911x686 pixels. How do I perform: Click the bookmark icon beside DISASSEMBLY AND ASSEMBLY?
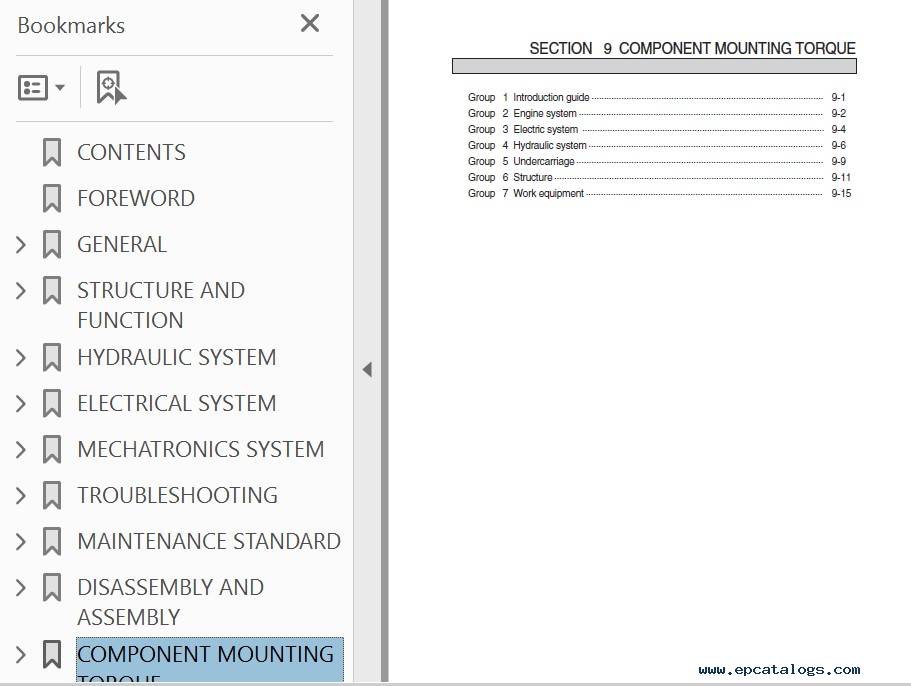(x=52, y=587)
